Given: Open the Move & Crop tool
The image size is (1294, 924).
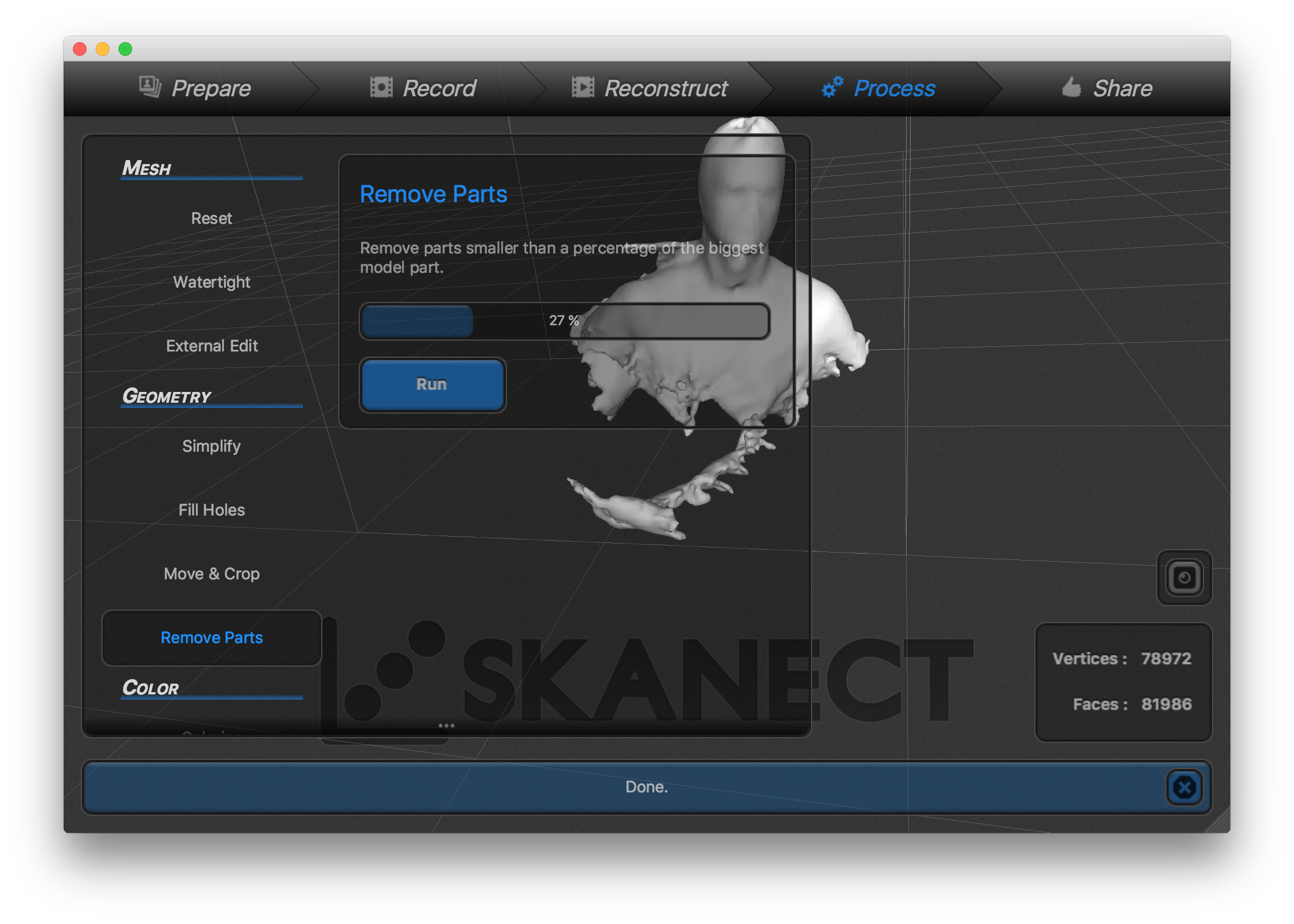Looking at the screenshot, I should point(211,574).
